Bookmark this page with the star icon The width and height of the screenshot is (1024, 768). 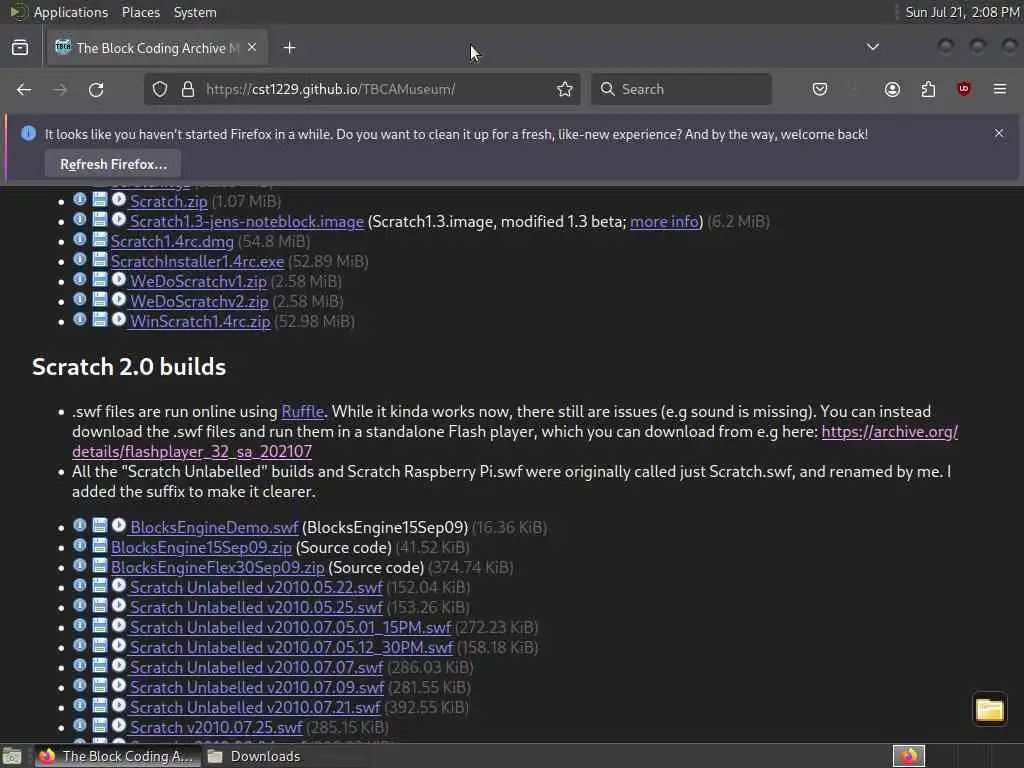click(565, 89)
